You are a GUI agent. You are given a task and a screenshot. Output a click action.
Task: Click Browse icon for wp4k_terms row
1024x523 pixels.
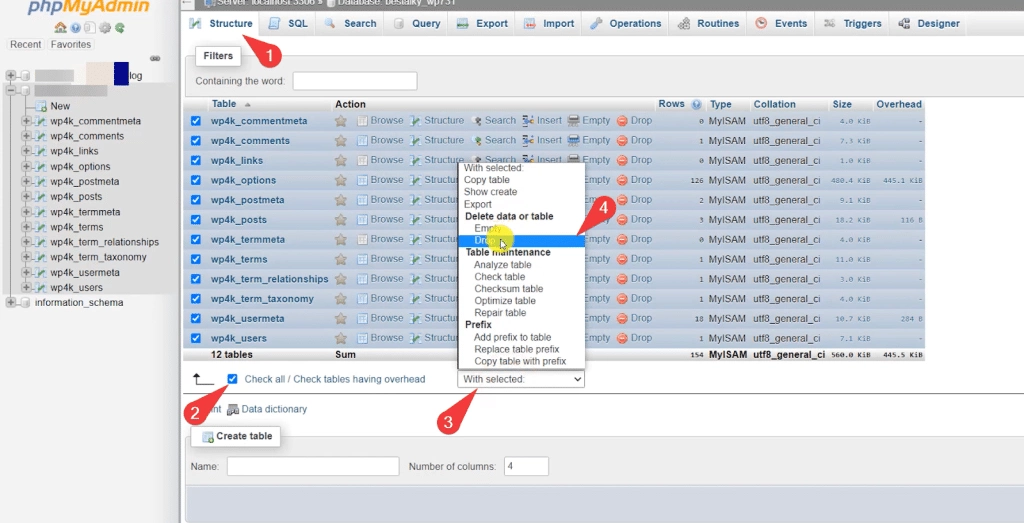(x=362, y=259)
